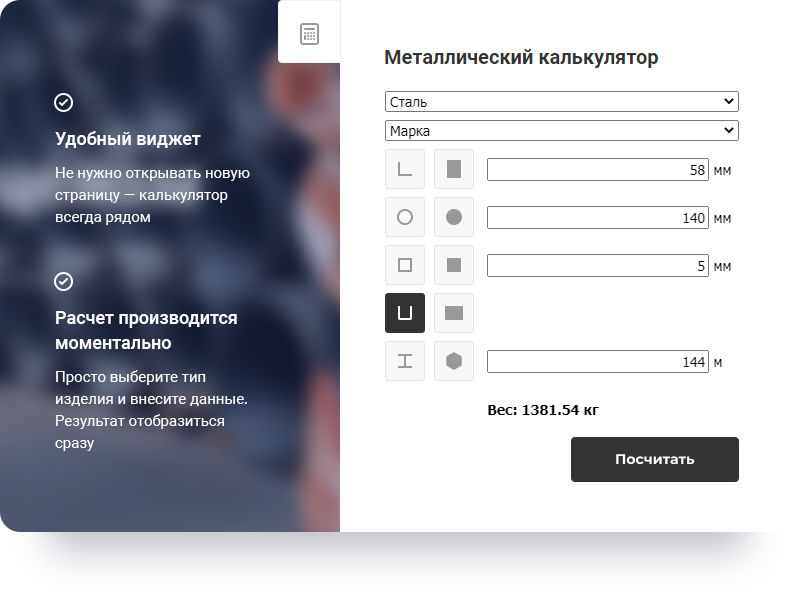800x592 pixels.
Task: Select the angle (L-shaped) profile icon
Action: point(405,169)
